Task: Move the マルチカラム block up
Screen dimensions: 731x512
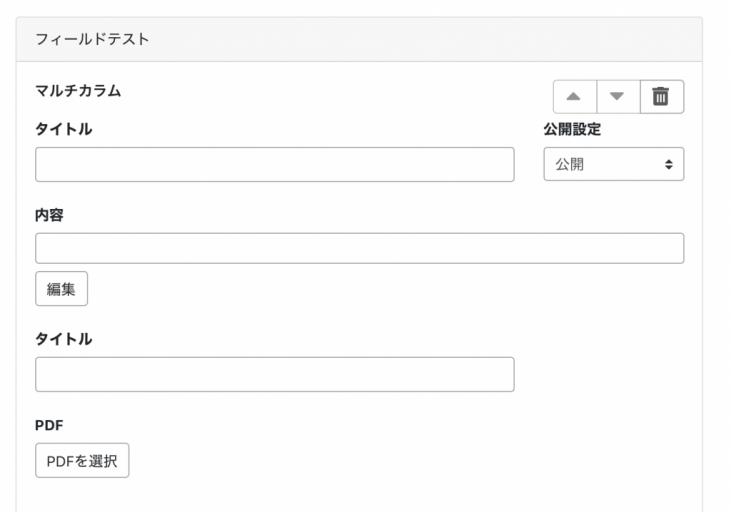Action: (x=575, y=97)
